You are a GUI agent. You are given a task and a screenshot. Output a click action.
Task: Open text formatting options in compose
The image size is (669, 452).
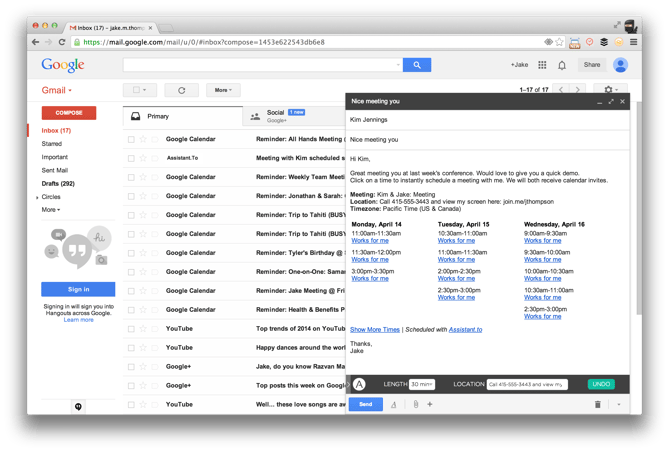(394, 404)
